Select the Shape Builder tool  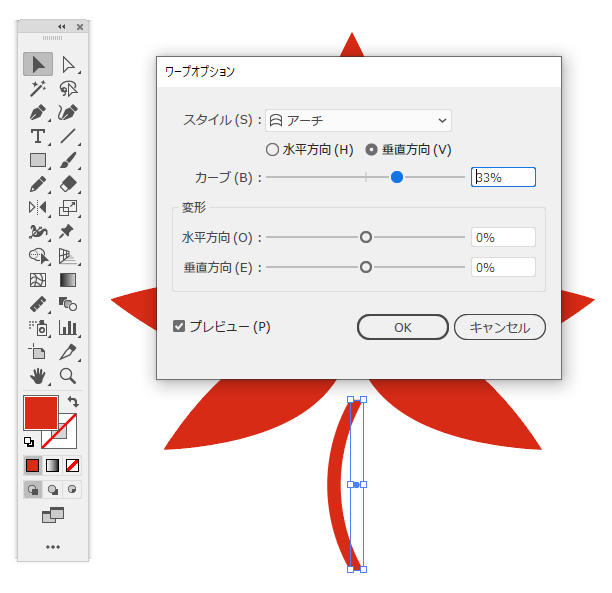point(39,256)
